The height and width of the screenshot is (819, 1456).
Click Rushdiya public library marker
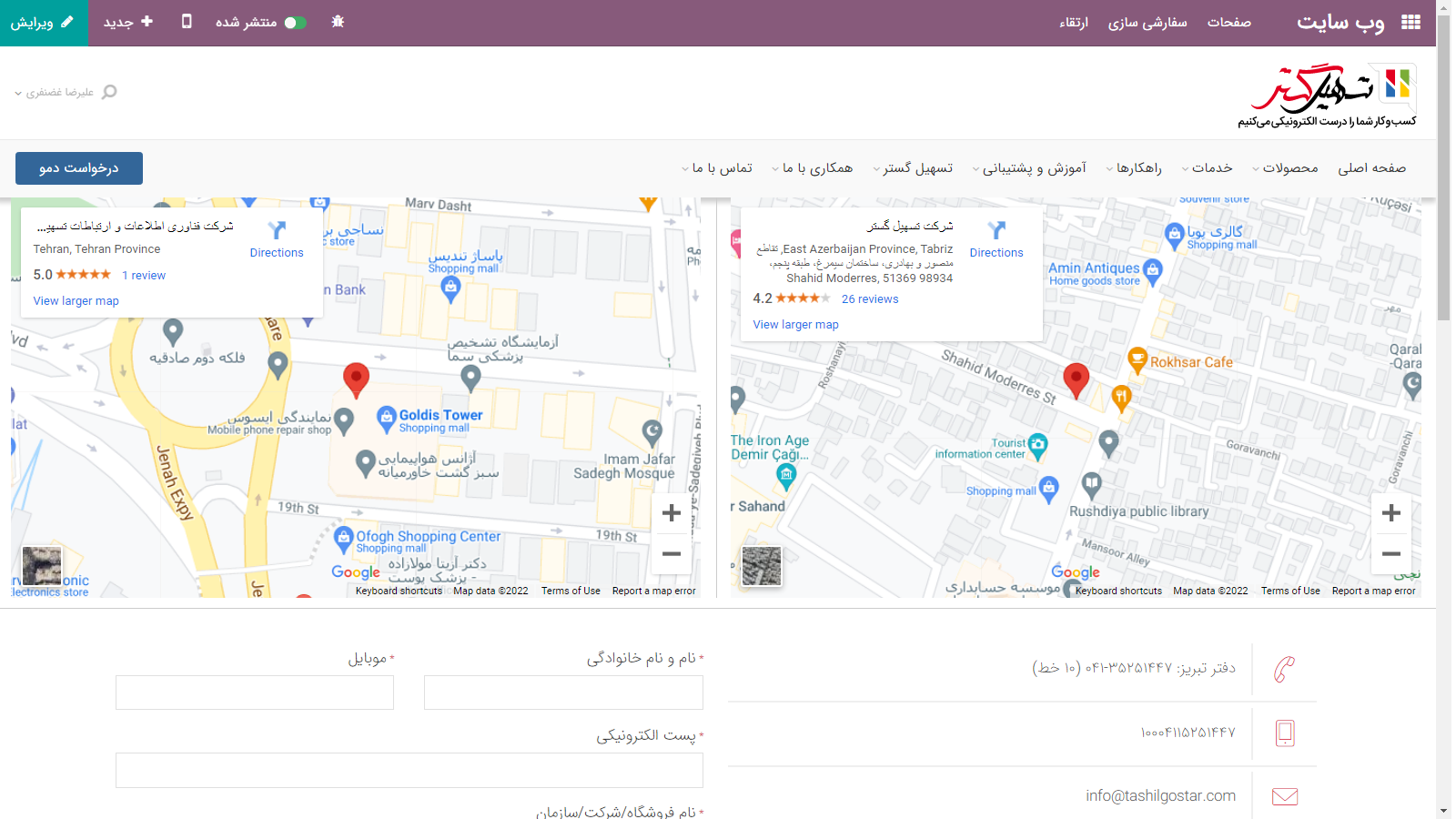1092,485
